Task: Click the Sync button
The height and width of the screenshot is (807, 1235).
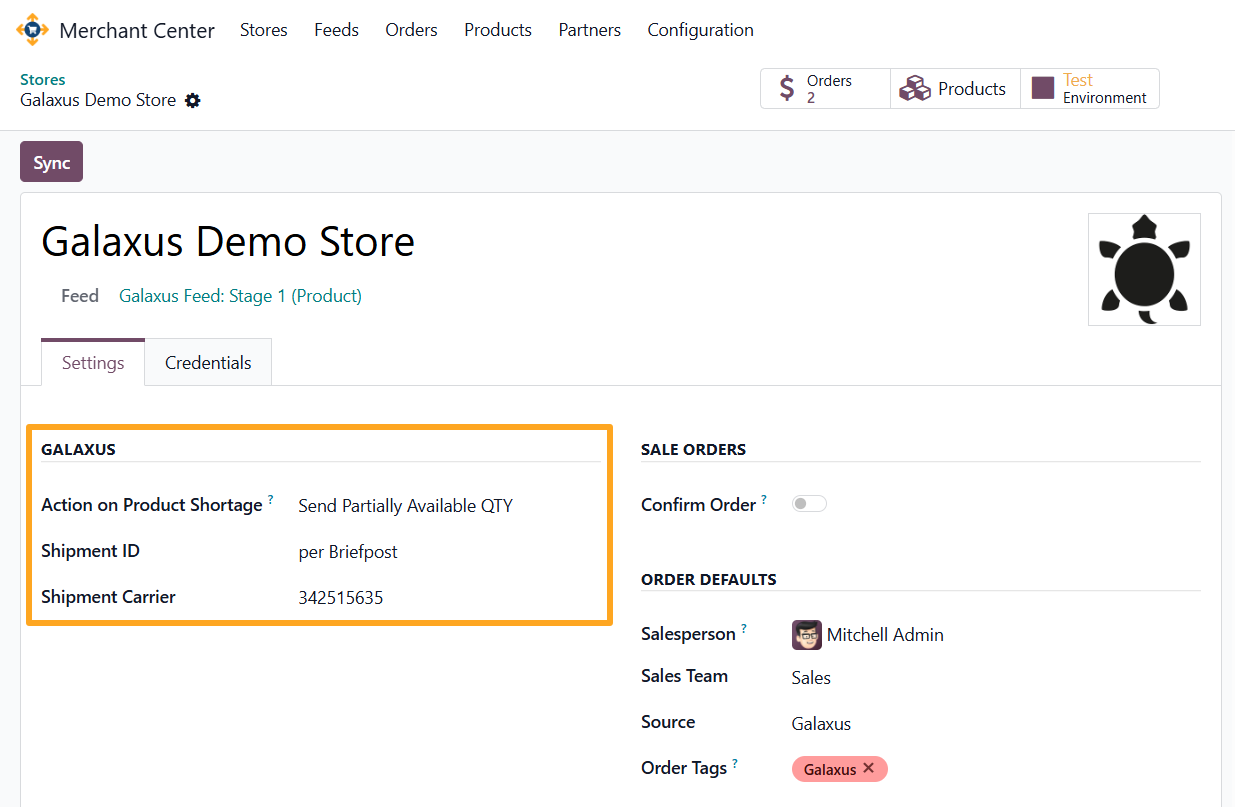Action: (51, 162)
